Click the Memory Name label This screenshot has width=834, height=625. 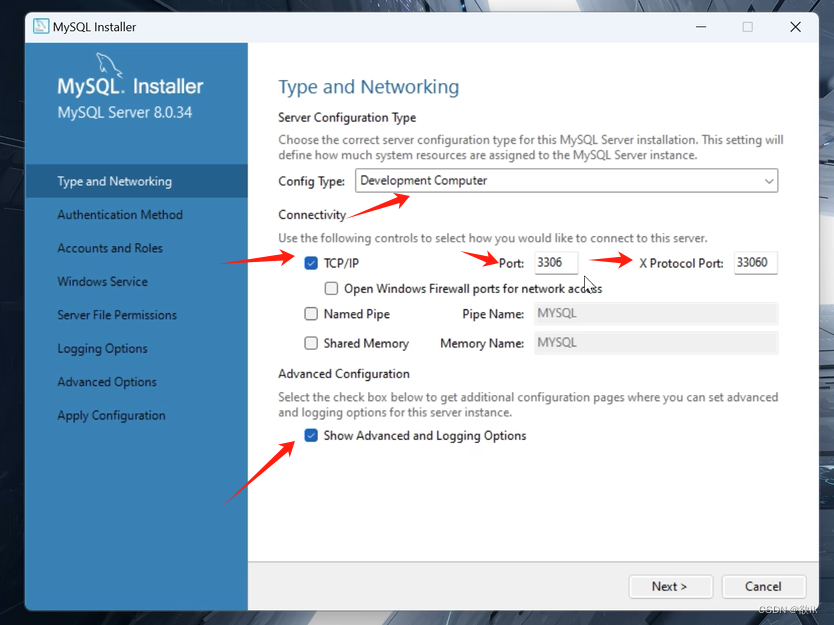(482, 344)
